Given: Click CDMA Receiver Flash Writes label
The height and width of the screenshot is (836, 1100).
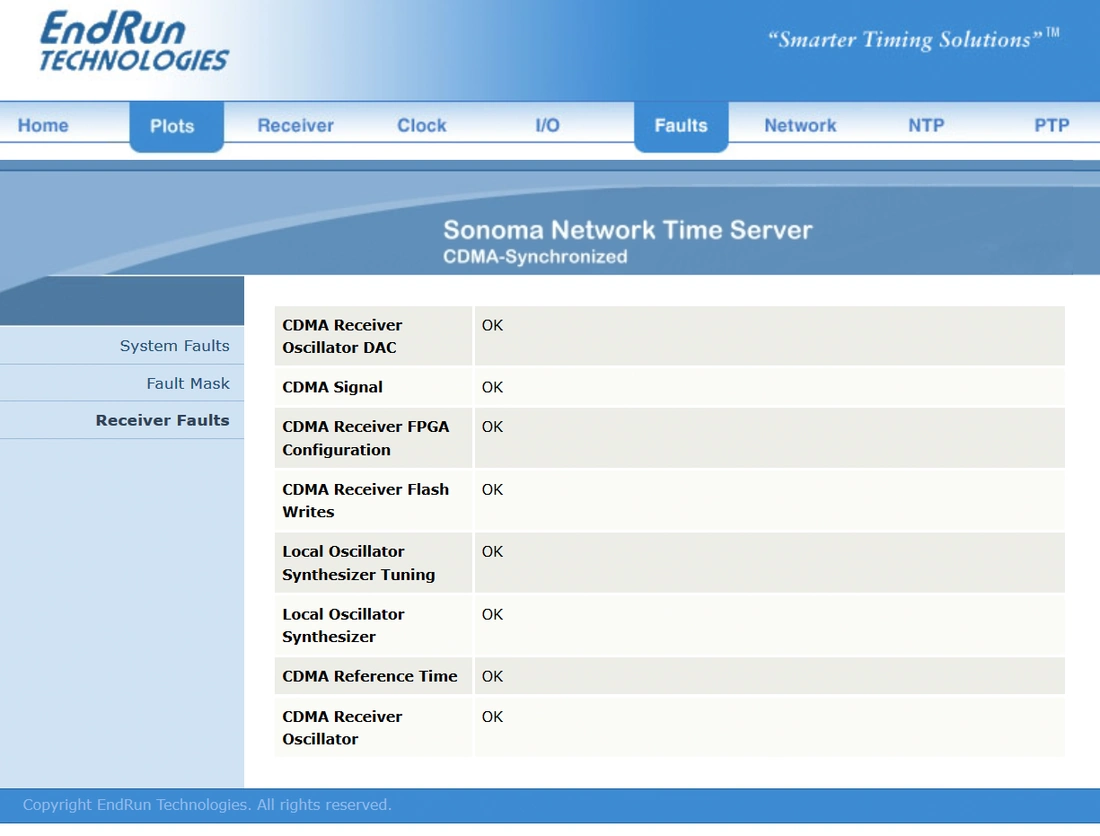Looking at the screenshot, I should tap(365, 500).
